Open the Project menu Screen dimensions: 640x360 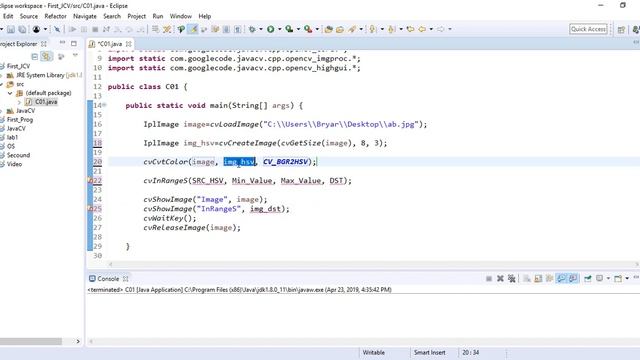point(136,16)
